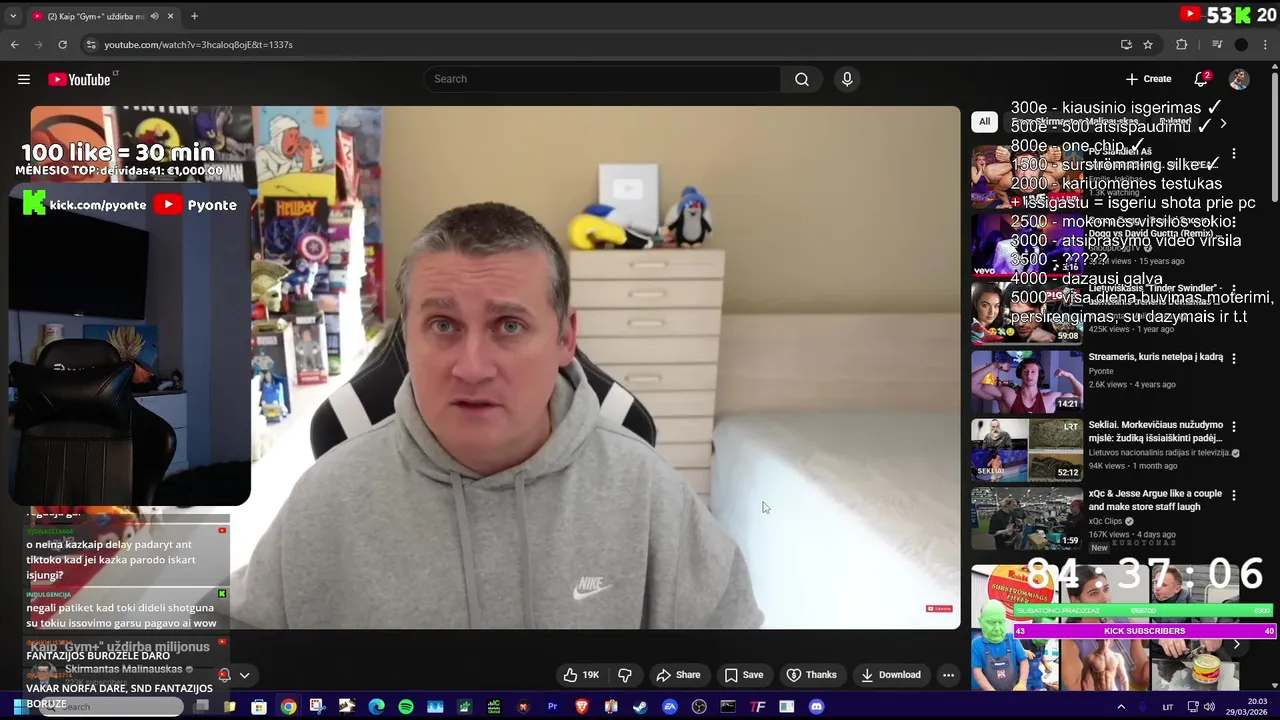
Task: Share this video
Action: 678,675
